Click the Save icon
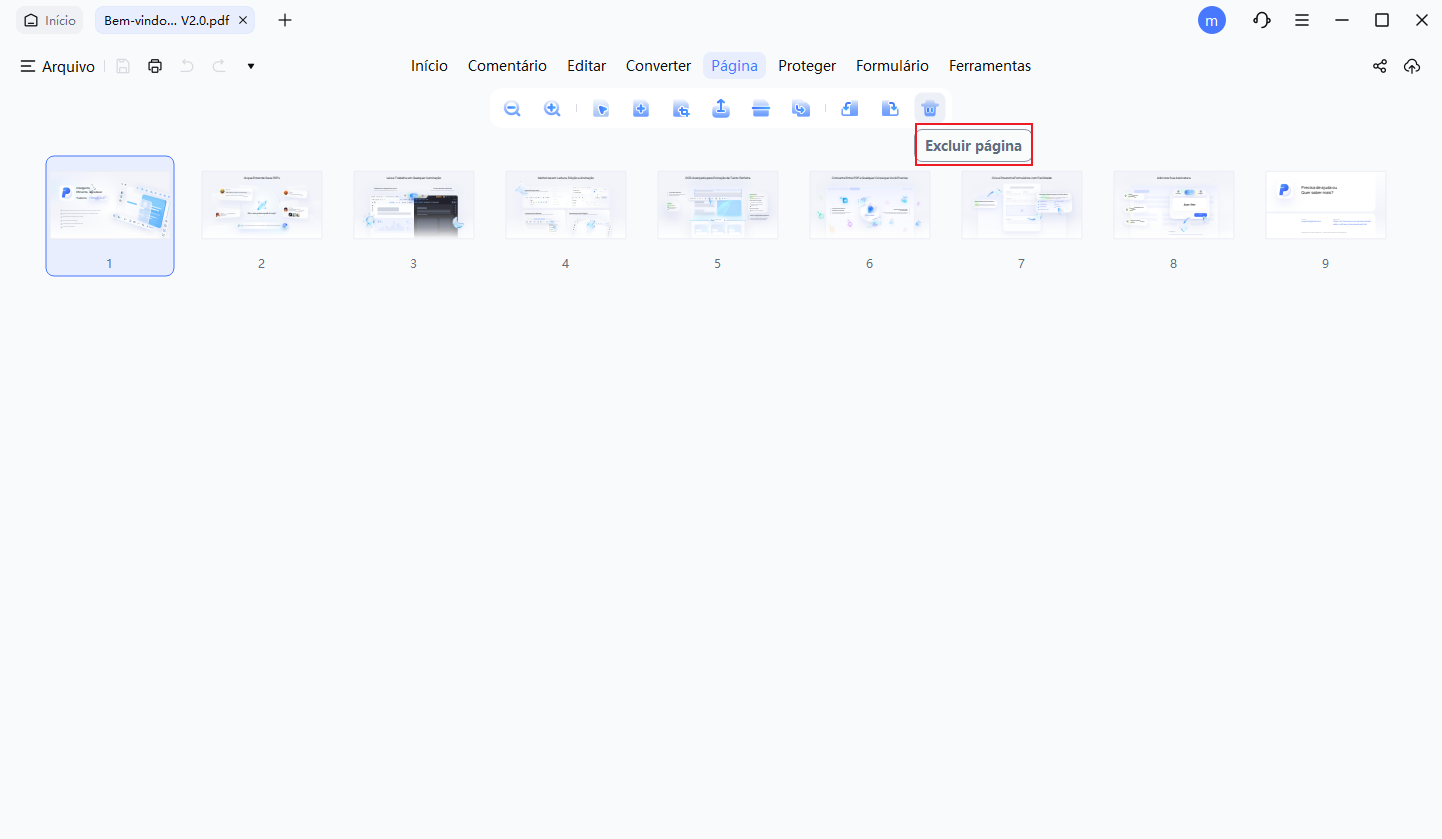Screen dimensions: 1442x839 point(122,65)
